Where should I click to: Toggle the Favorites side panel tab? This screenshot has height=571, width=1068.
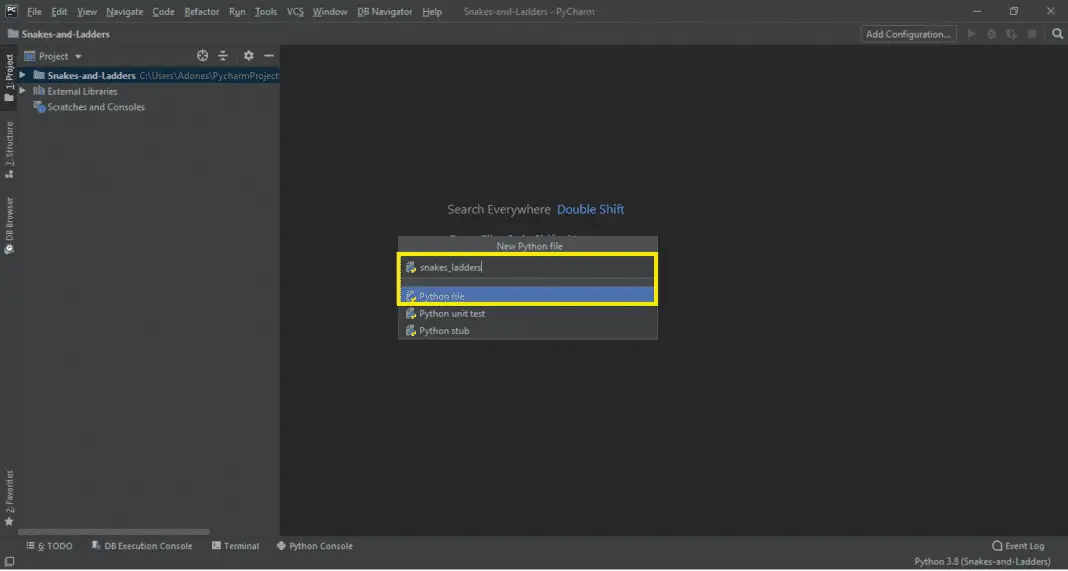(9, 497)
